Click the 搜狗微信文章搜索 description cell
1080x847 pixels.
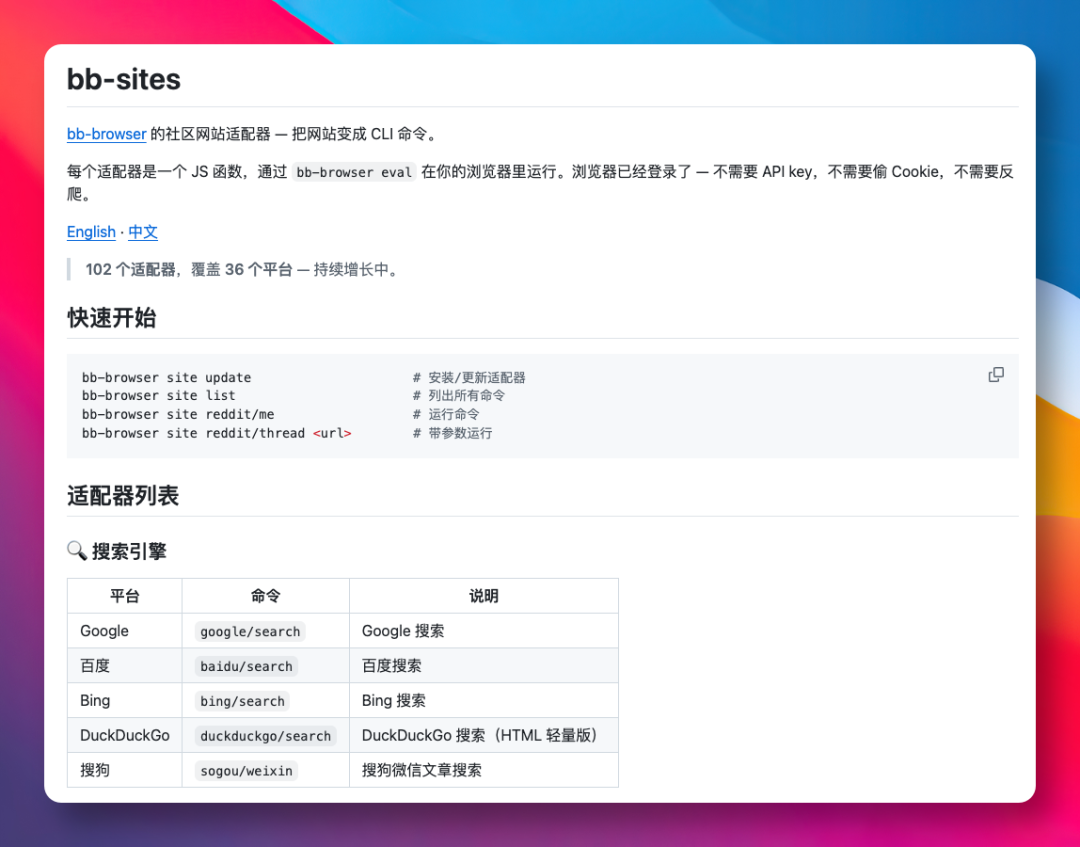pos(484,770)
